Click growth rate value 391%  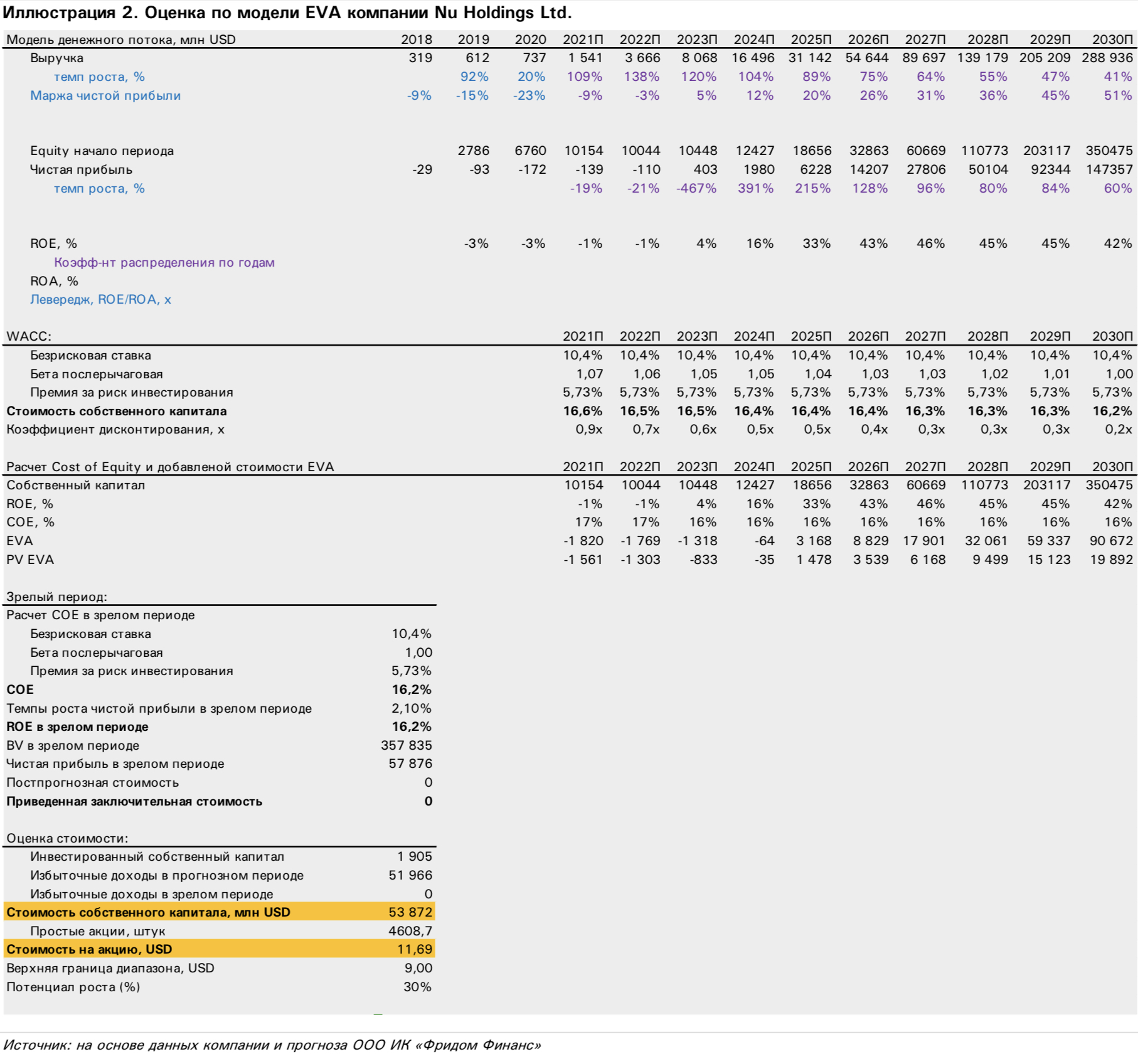(x=755, y=188)
